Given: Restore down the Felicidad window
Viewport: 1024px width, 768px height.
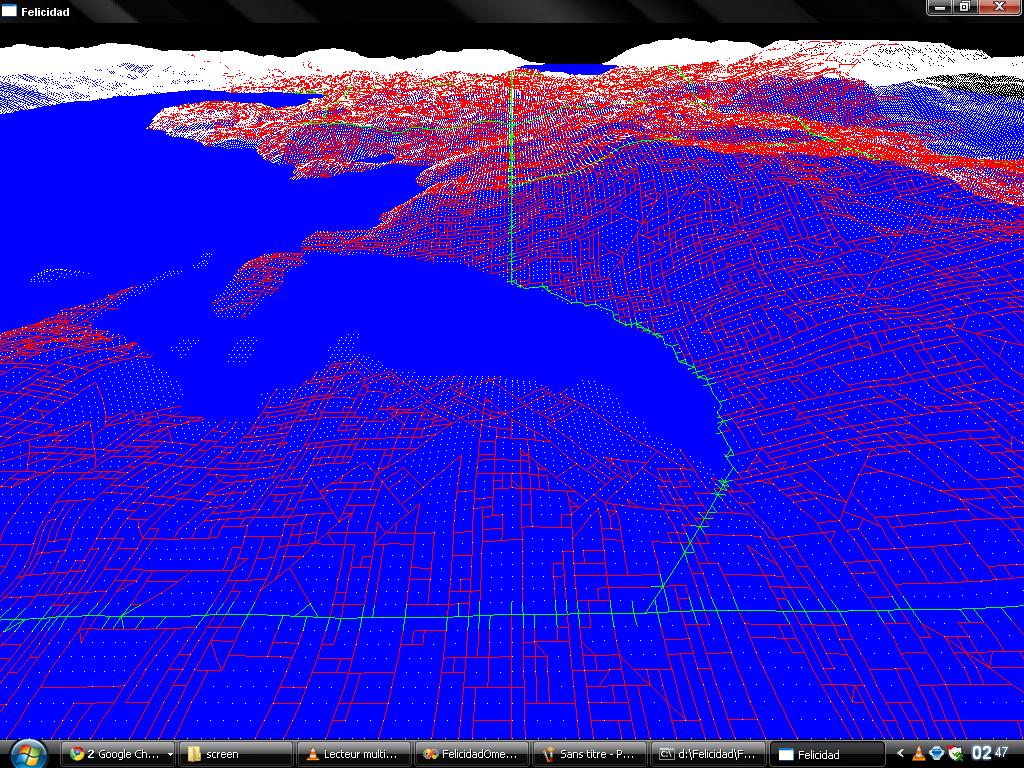Looking at the screenshot, I should (x=964, y=7).
